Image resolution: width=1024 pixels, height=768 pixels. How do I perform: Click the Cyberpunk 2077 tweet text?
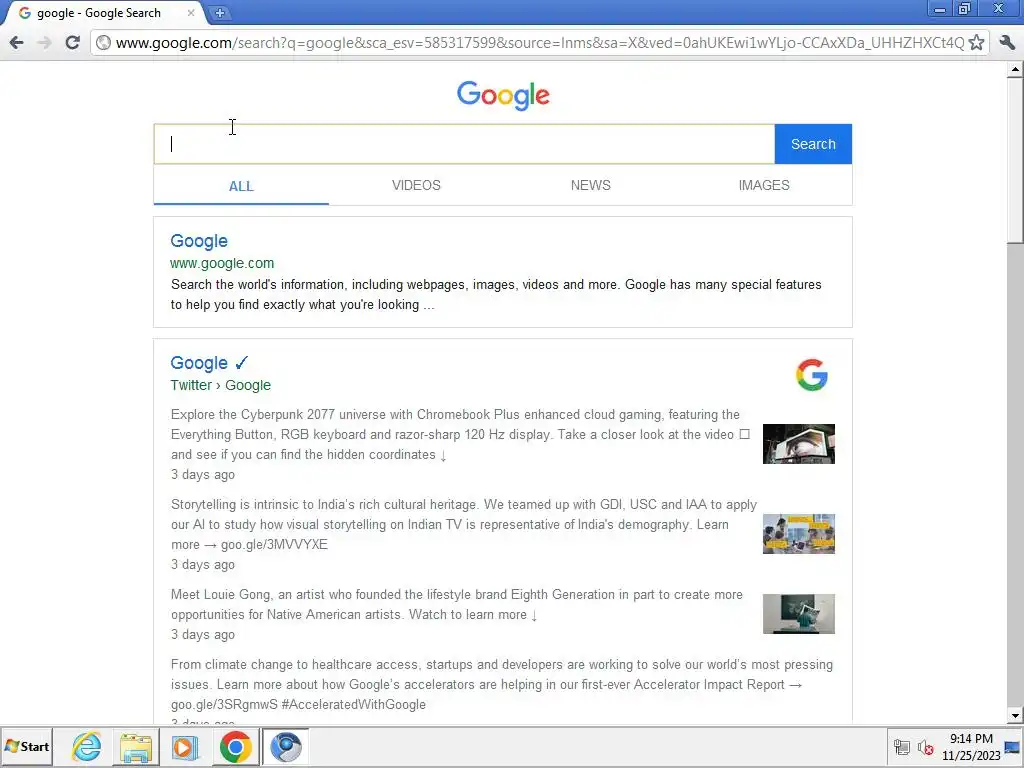tap(460, 434)
